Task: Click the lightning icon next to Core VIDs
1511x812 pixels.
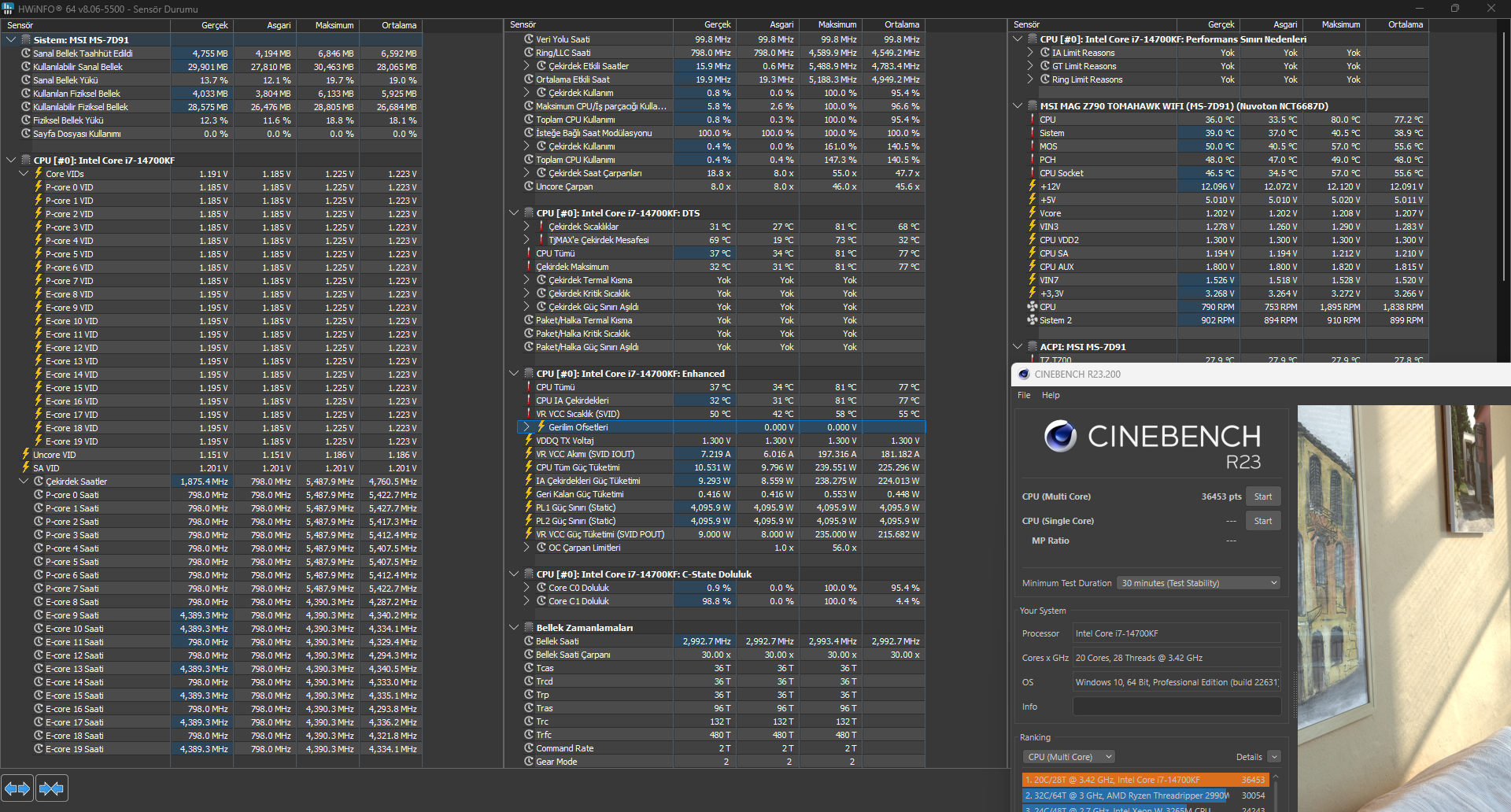Action: click(39, 174)
